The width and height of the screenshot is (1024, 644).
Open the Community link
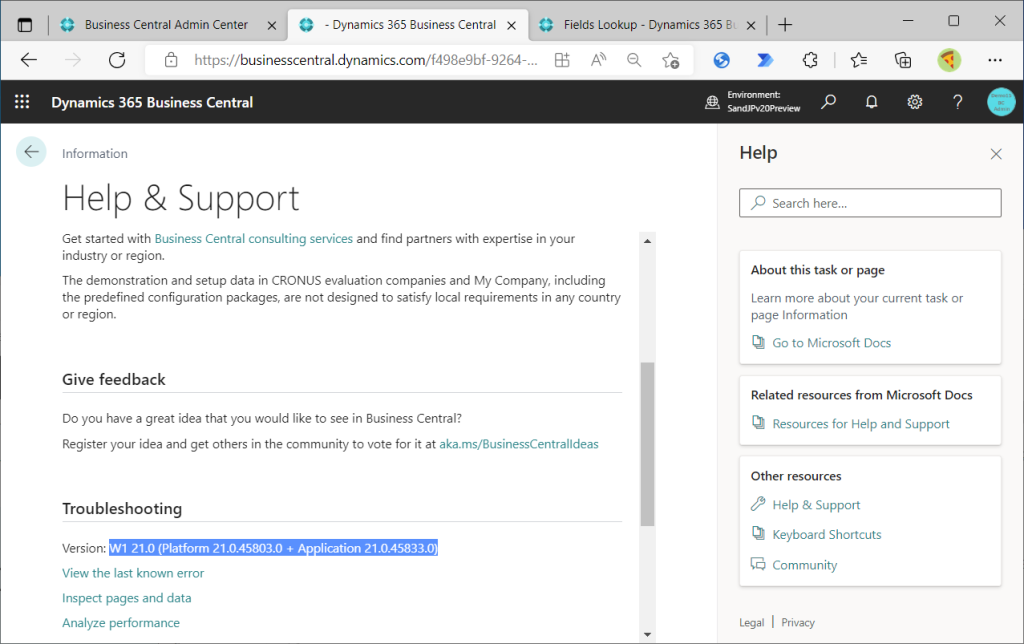point(805,565)
